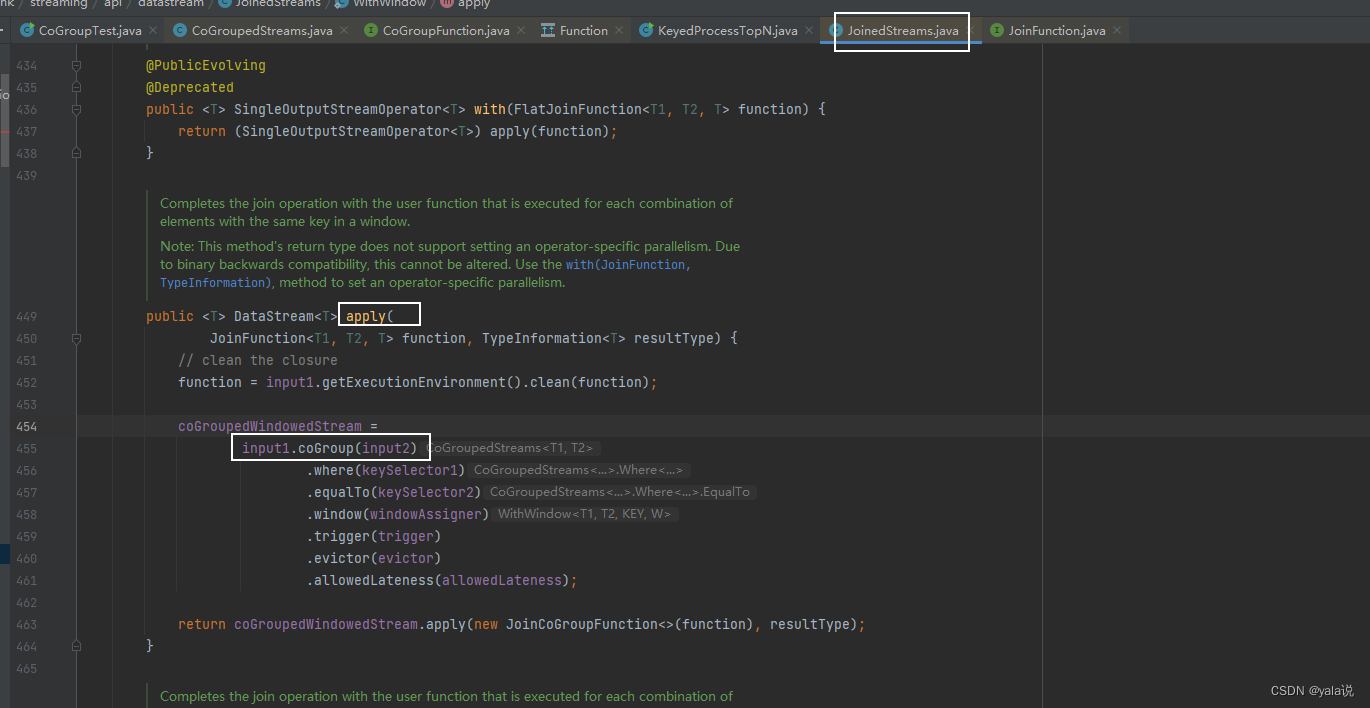This screenshot has width=1370, height=708.
Task: Click .equalTo(keySelector2) call
Action: pyautogui.click(x=394, y=492)
